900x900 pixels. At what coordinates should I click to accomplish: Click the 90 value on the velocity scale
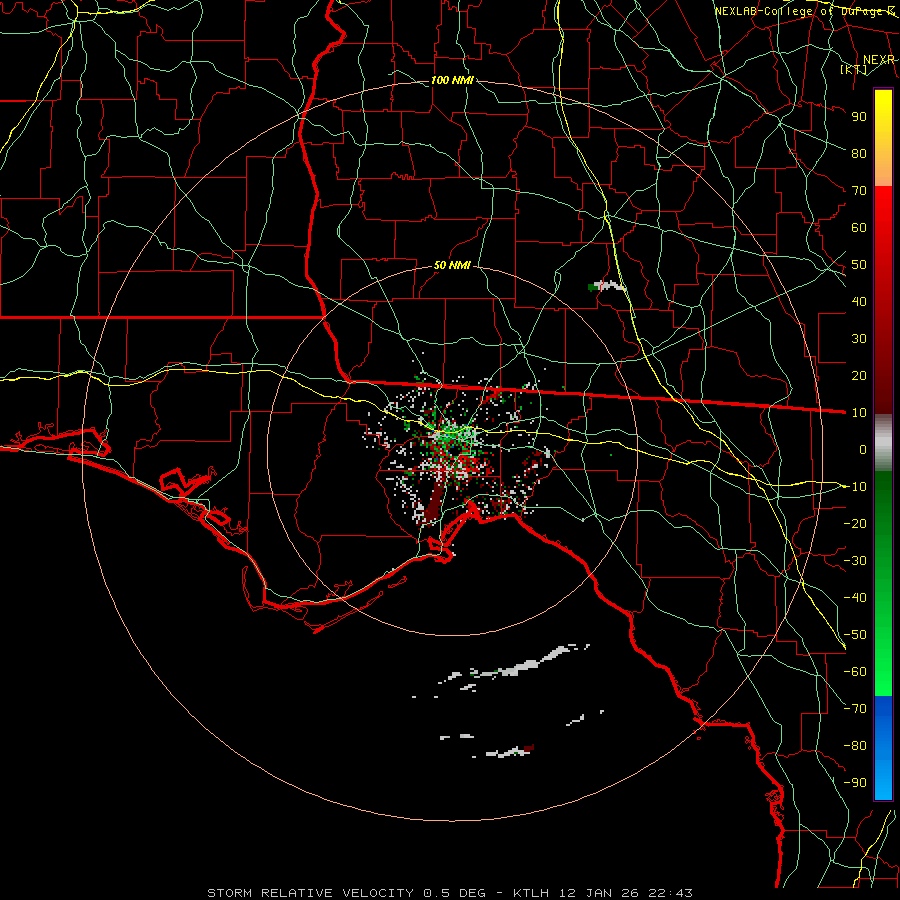[x=859, y=117]
